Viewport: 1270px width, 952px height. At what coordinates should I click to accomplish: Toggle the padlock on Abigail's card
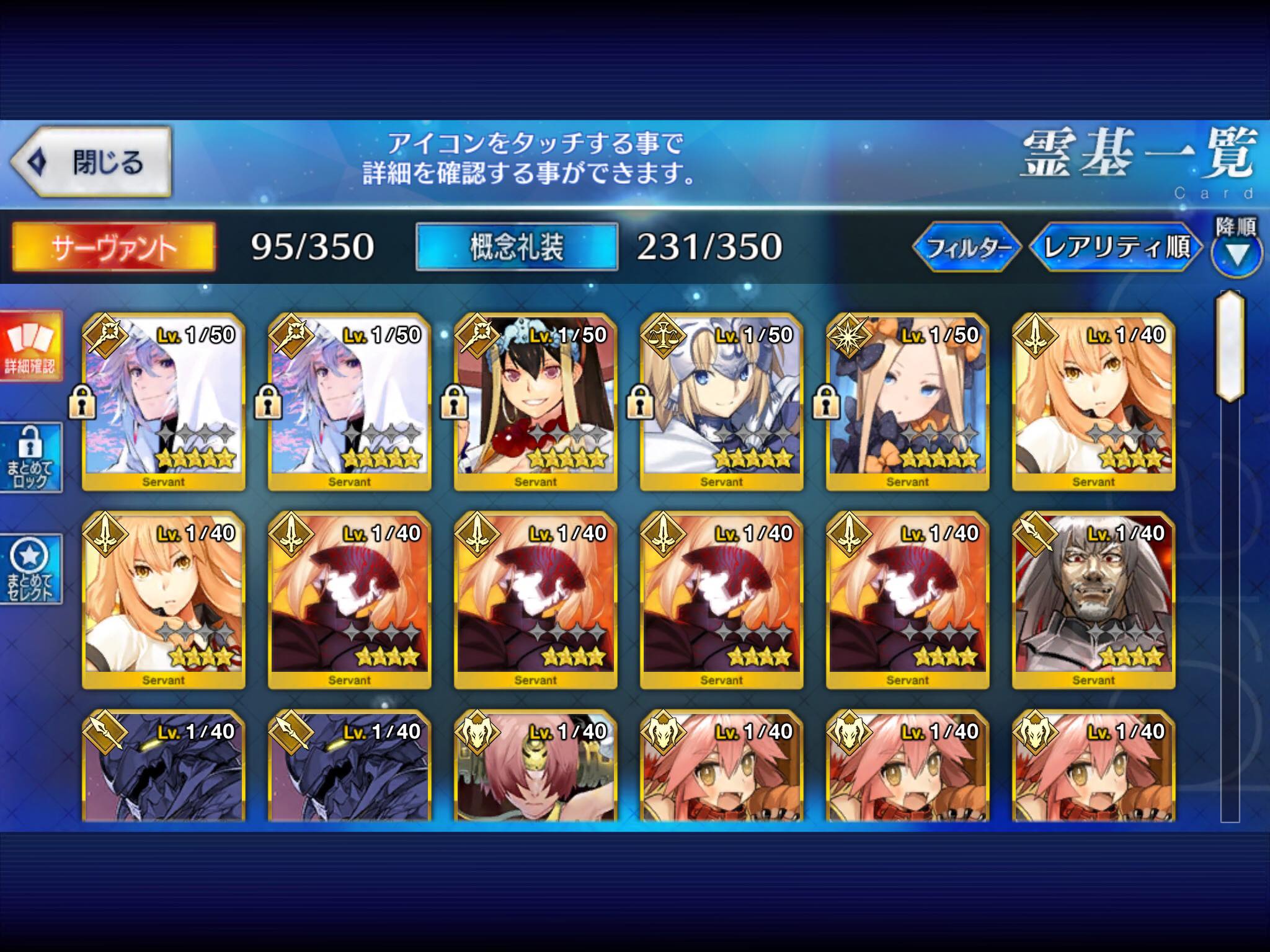tap(826, 402)
